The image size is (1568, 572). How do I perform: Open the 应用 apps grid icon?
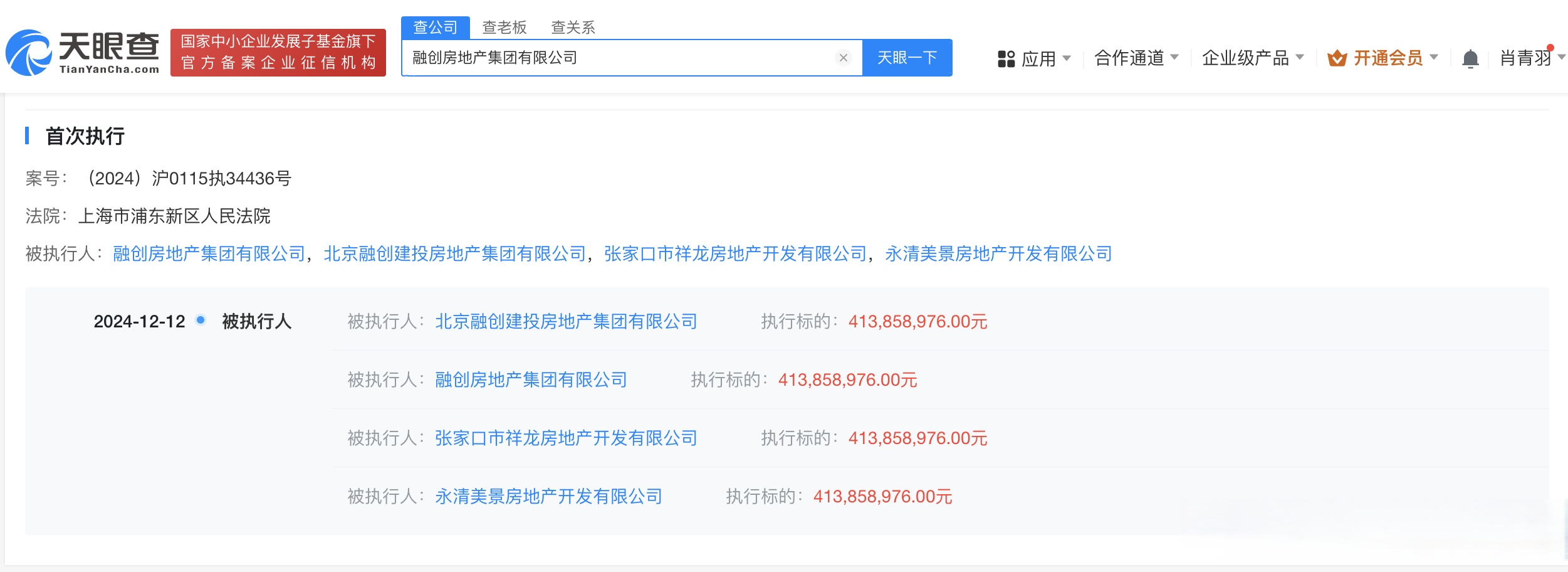click(x=1006, y=58)
